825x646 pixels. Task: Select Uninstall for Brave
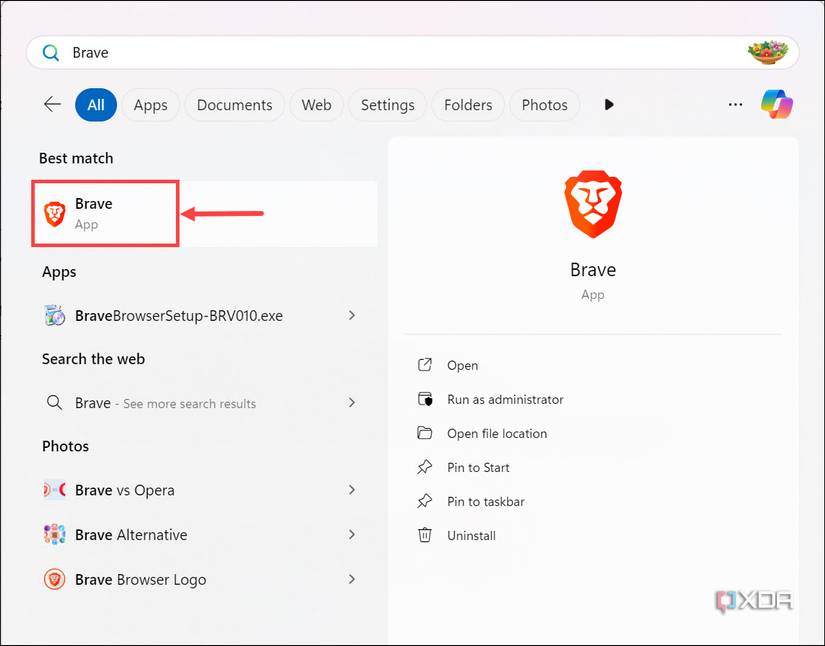471,536
